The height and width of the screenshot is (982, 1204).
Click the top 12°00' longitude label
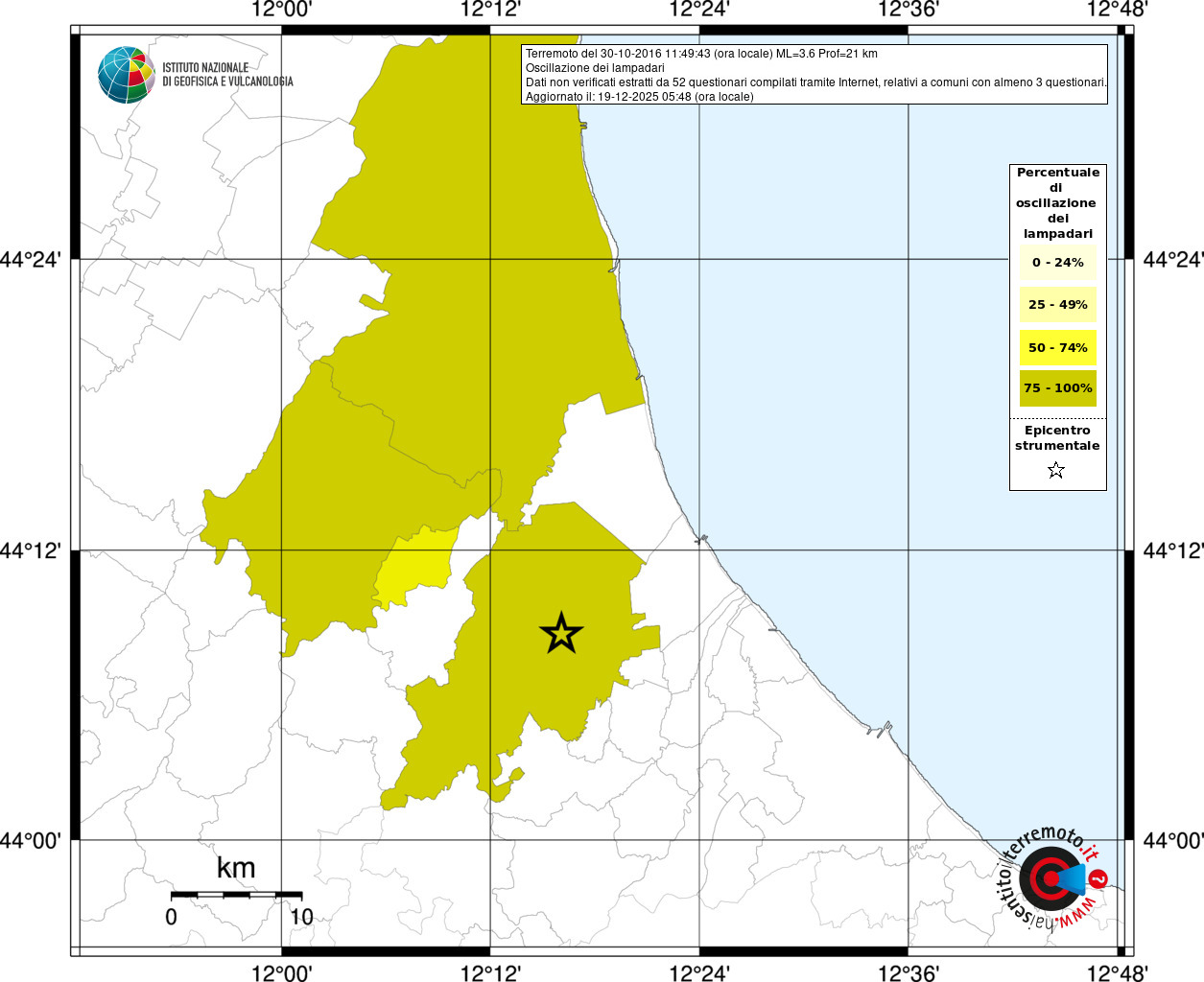[282, 10]
